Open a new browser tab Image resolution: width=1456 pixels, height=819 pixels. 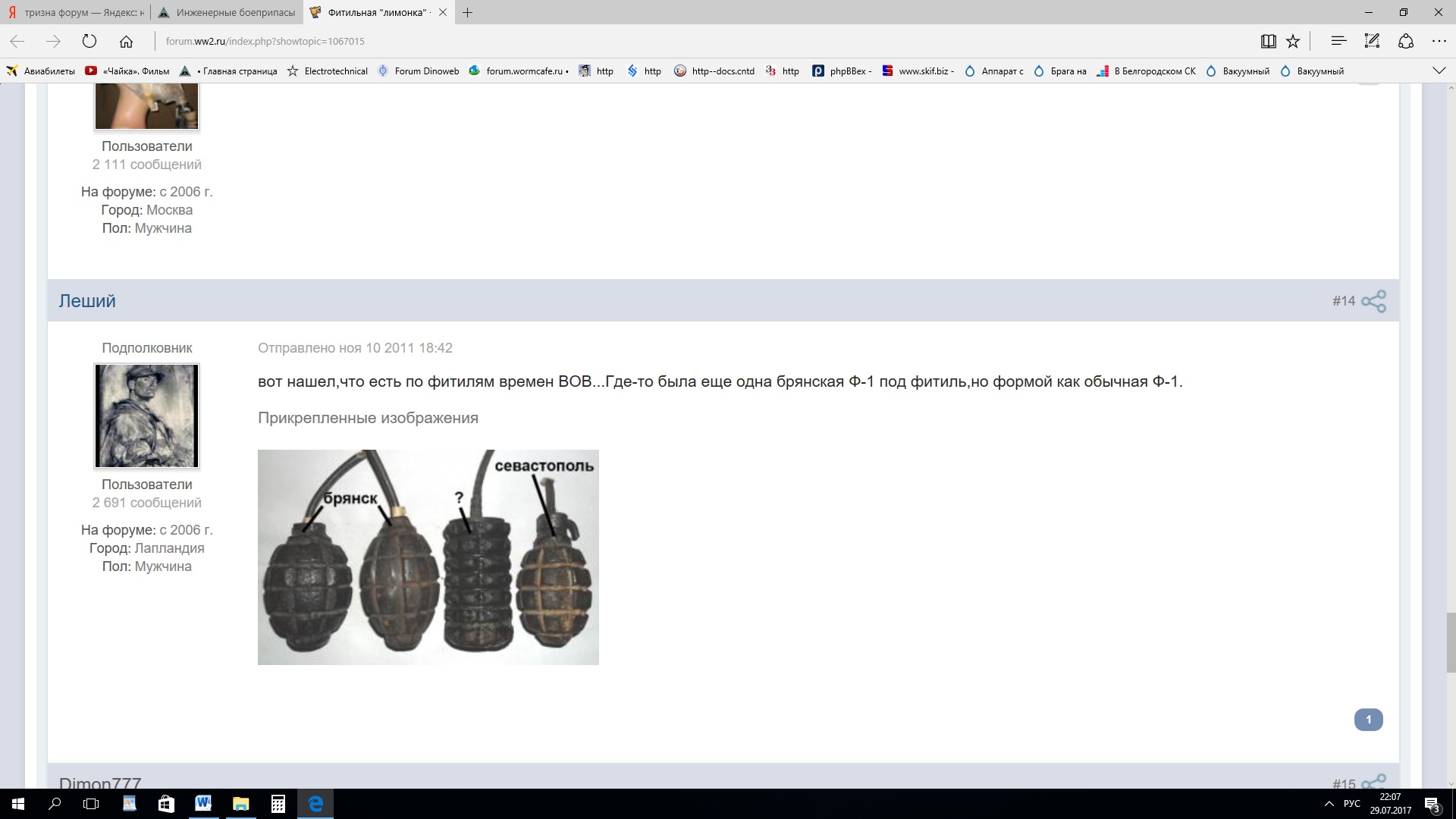click(468, 12)
